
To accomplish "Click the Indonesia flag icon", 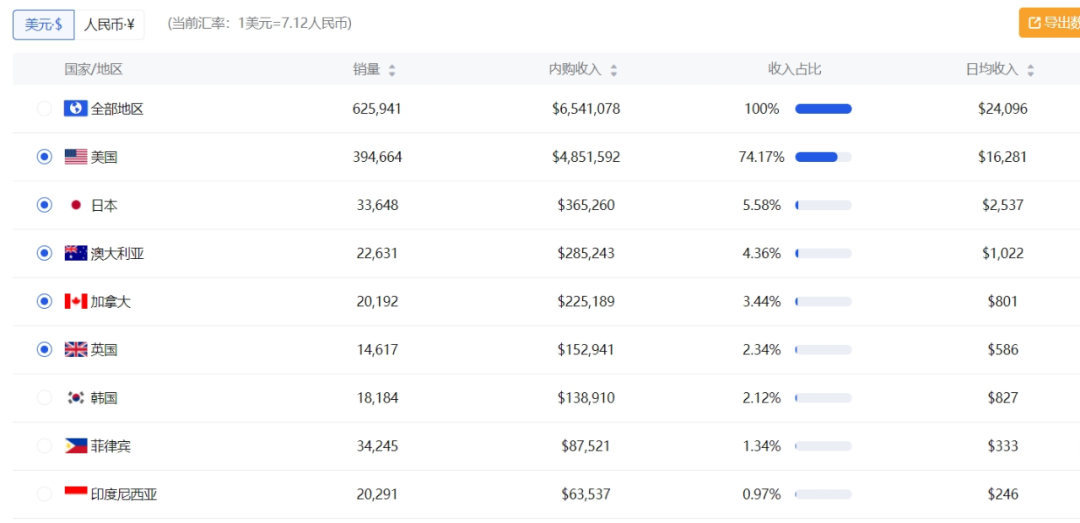I will pyautogui.click(x=76, y=494).
